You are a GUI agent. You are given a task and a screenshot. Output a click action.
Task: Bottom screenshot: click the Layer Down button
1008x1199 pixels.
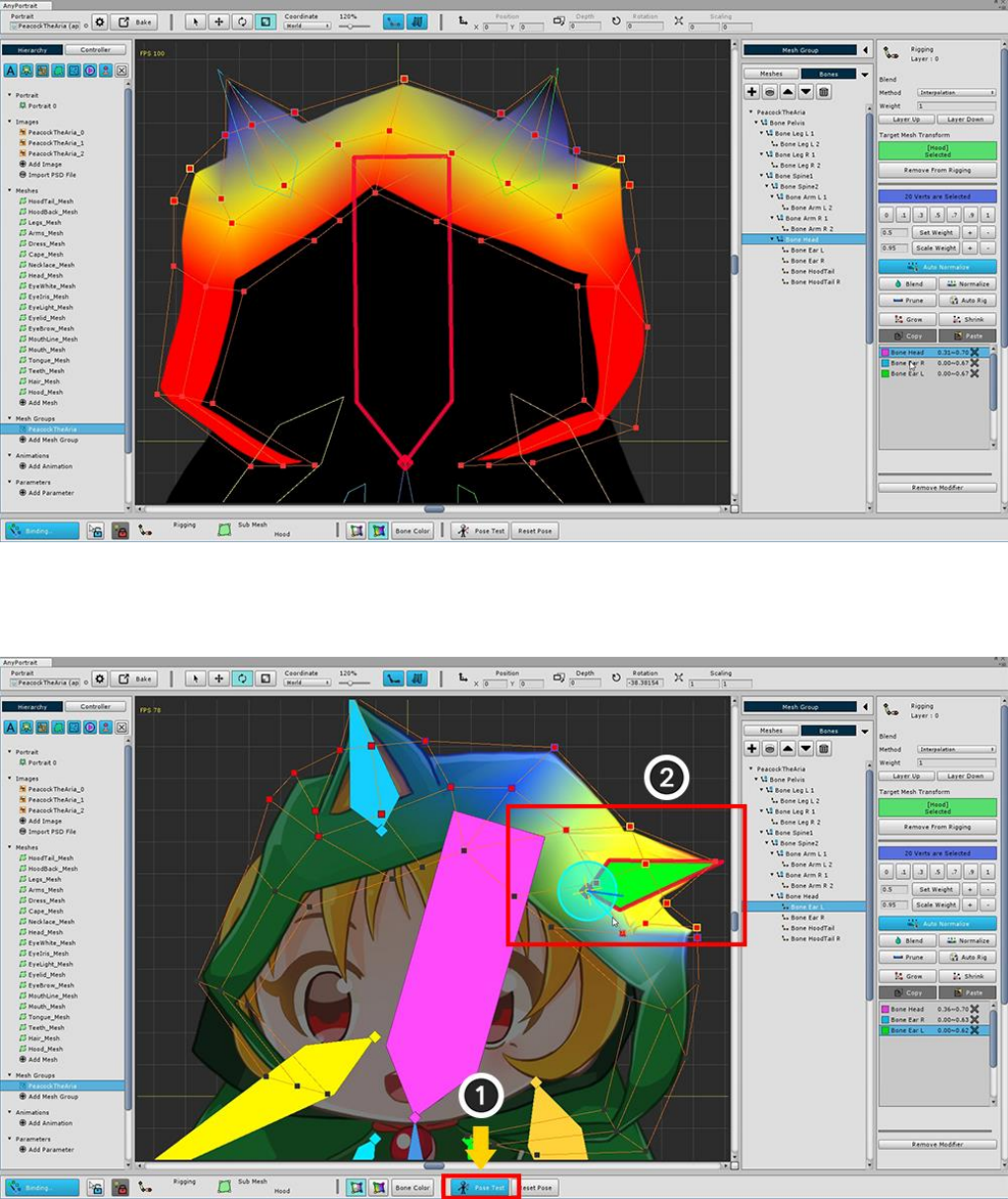(x=966, y=776)
